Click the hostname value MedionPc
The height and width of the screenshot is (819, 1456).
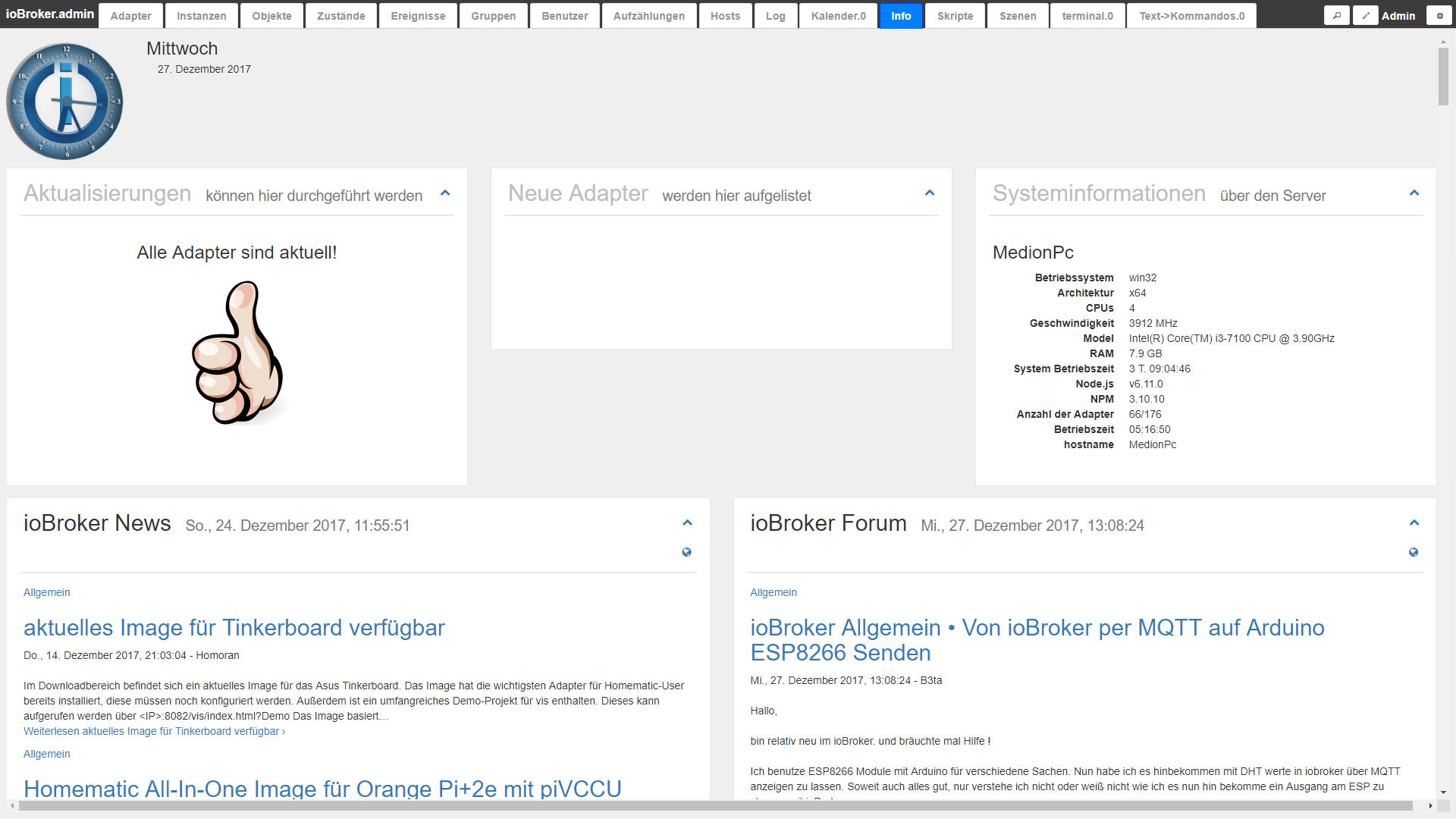(x=1153, y=444)
